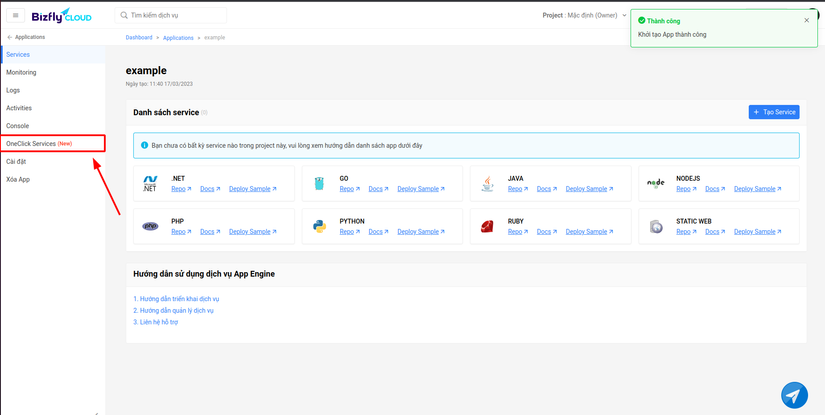Click the NODEJS logo icon
Screen dimensions: 825x415
coord(656,183)
